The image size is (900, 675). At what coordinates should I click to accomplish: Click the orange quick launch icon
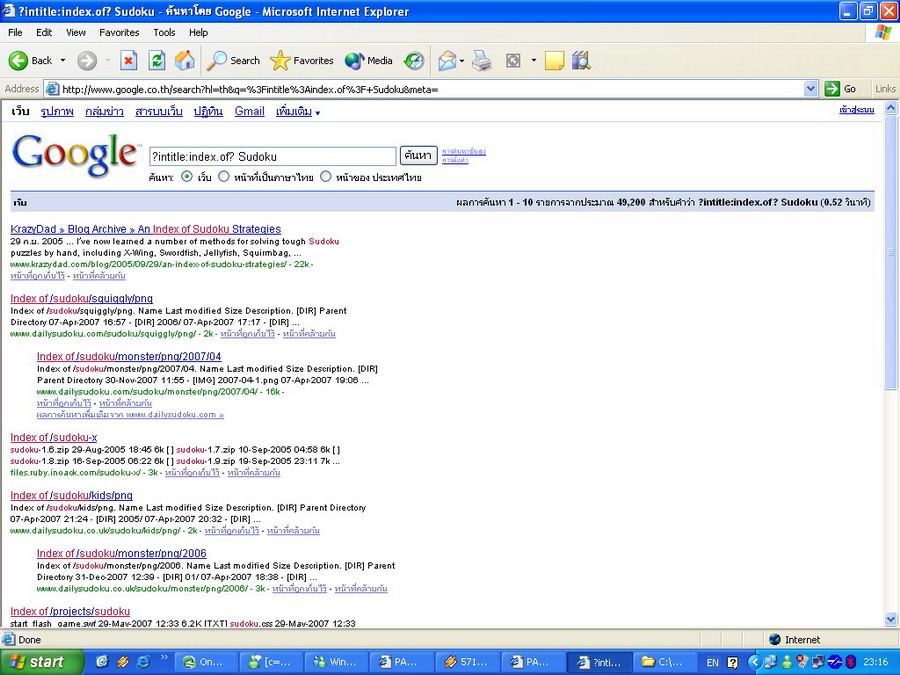point(122,662)
